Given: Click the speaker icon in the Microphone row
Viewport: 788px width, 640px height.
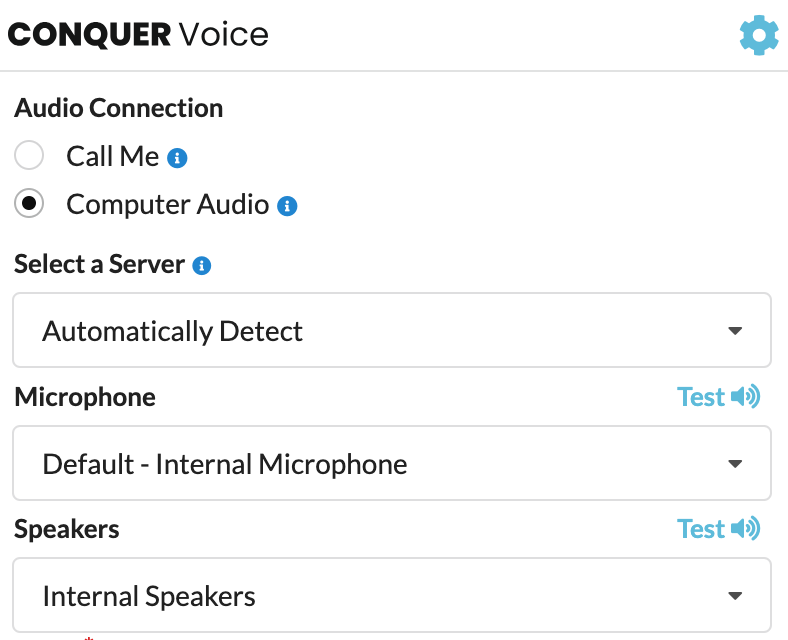Looking at the screenshot, I should [x=745, y=396].
